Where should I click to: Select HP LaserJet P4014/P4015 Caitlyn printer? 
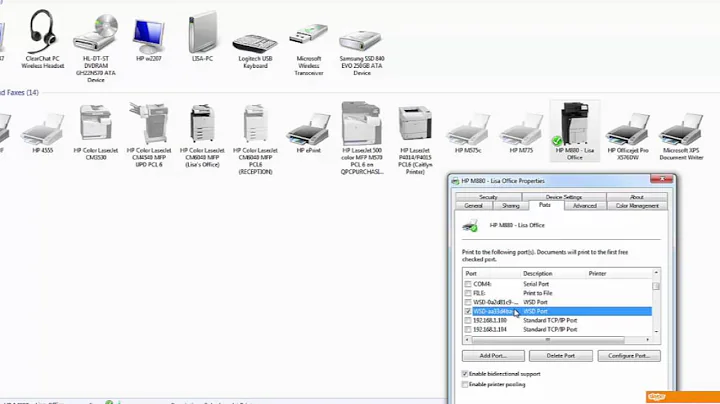[415, 140]
